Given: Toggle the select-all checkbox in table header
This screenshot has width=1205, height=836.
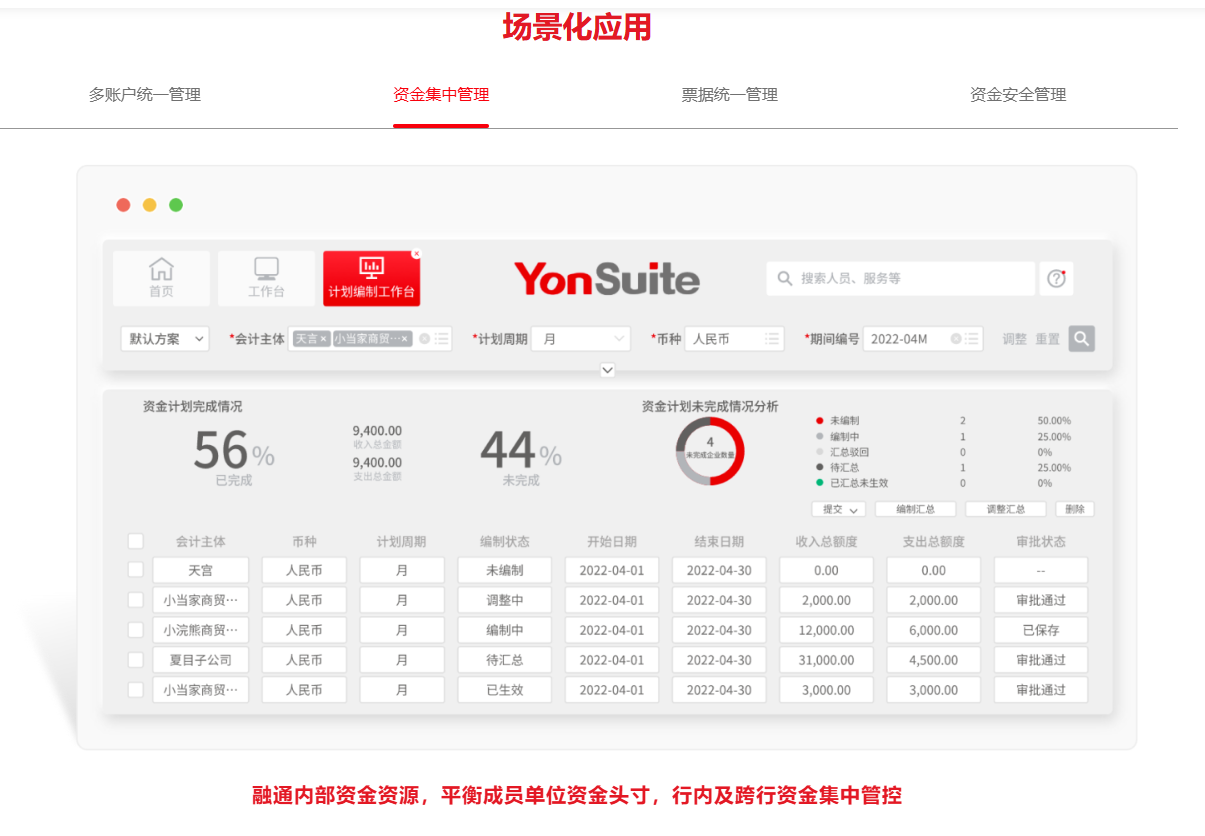Looking at the screenshot, I should pyautogui.click(x=136, y=541).
